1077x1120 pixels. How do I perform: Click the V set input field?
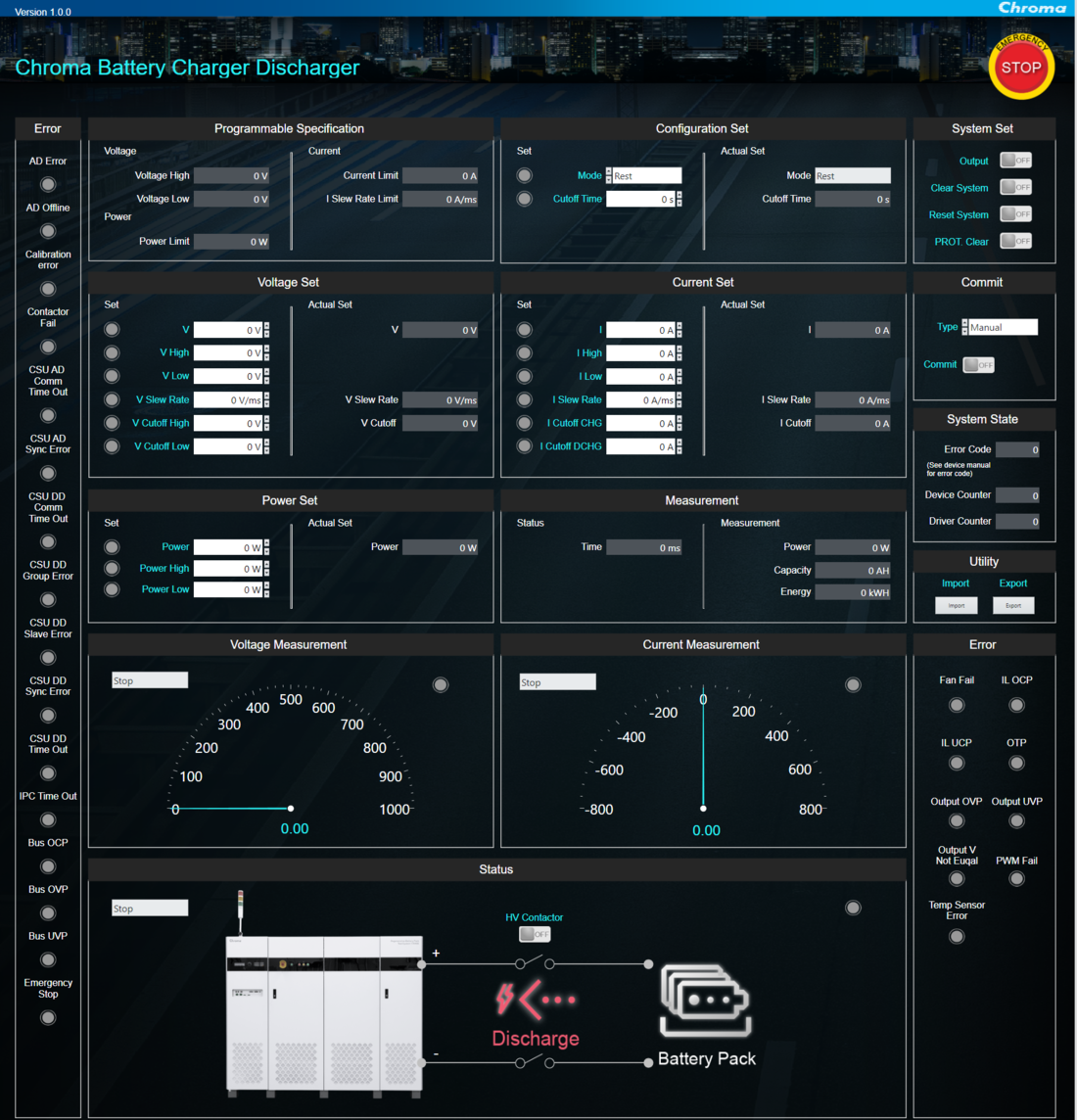tap(228, 330)
